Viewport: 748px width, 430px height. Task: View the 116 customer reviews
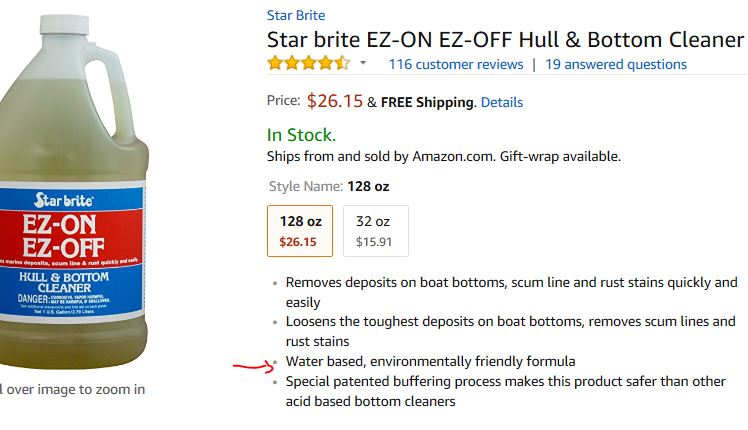pos(456,64)
